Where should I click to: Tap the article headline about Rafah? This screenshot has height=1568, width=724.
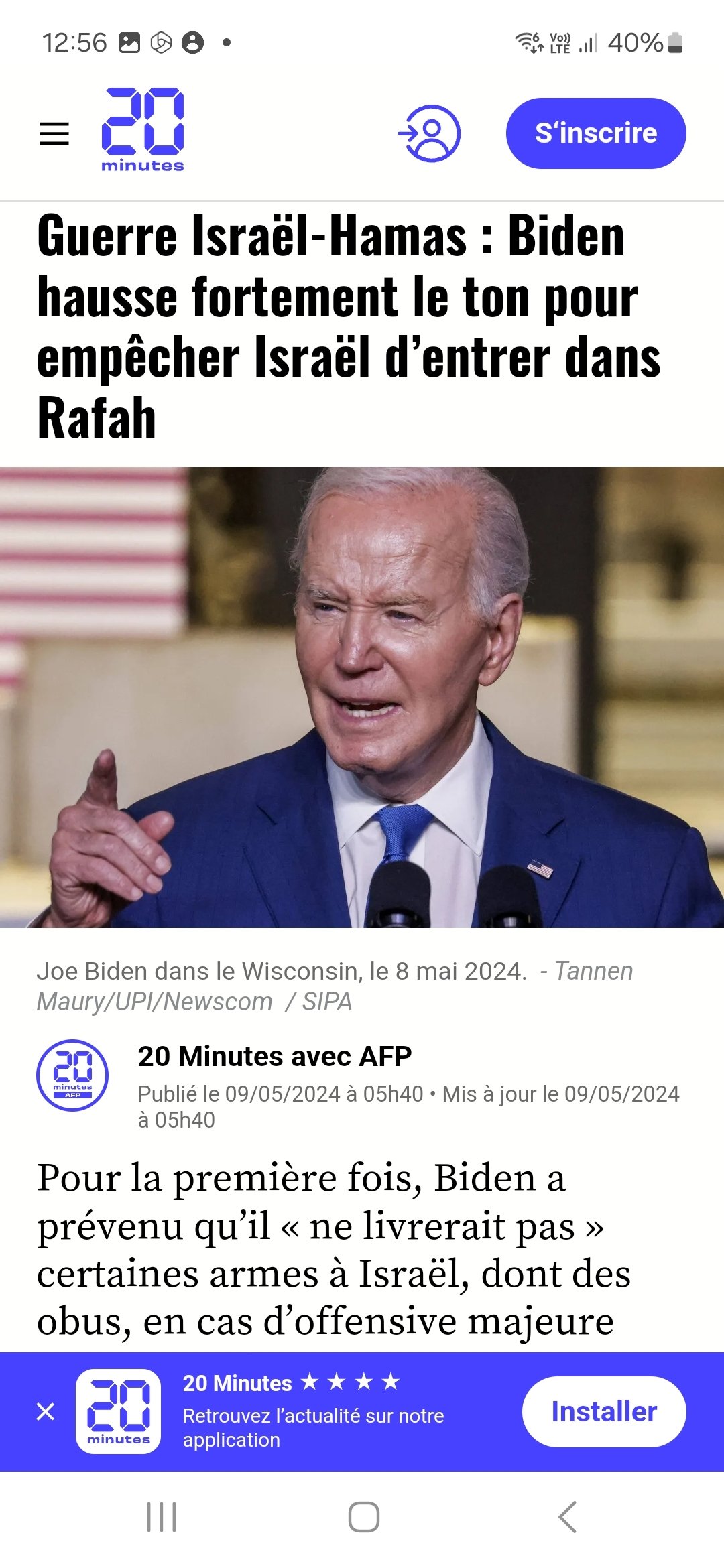click(x=349, y=326)
